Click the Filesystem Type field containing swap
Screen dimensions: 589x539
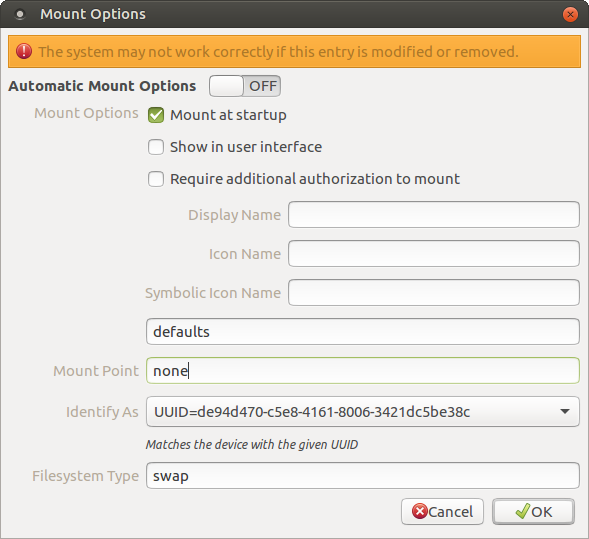click(362, 476)
